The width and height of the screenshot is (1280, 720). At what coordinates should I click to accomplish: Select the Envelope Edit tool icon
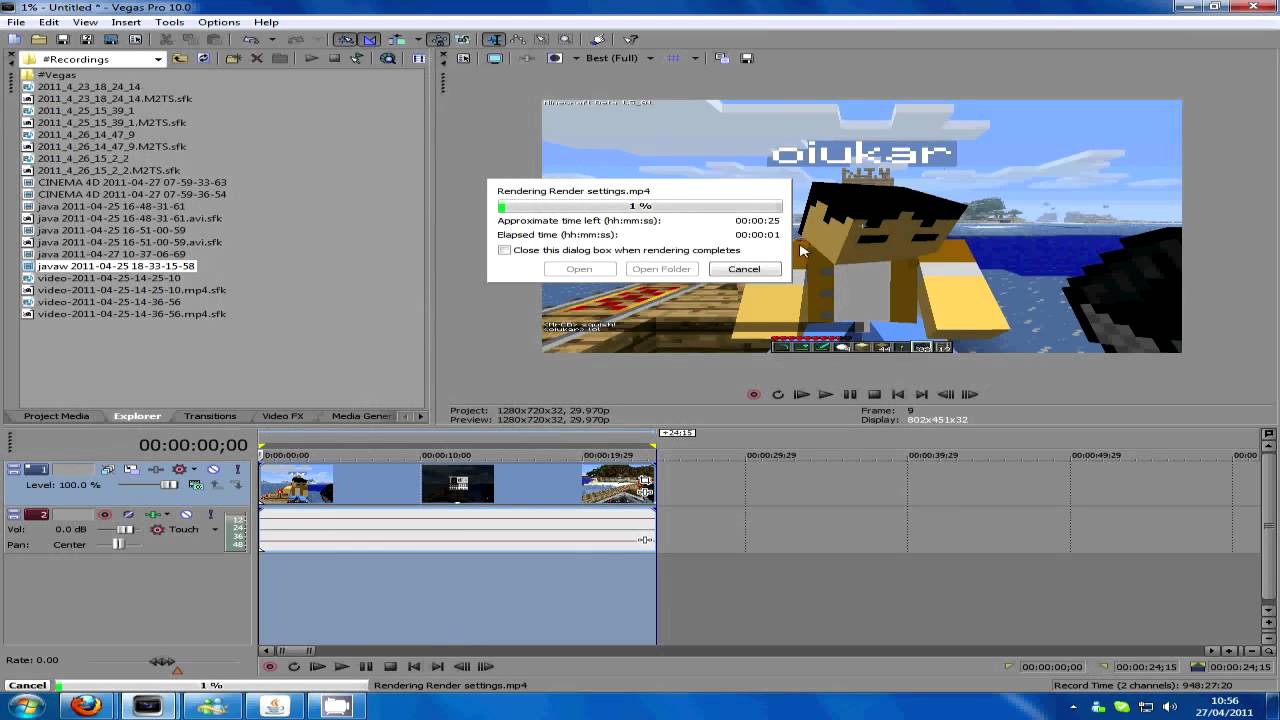click(518, 39)
